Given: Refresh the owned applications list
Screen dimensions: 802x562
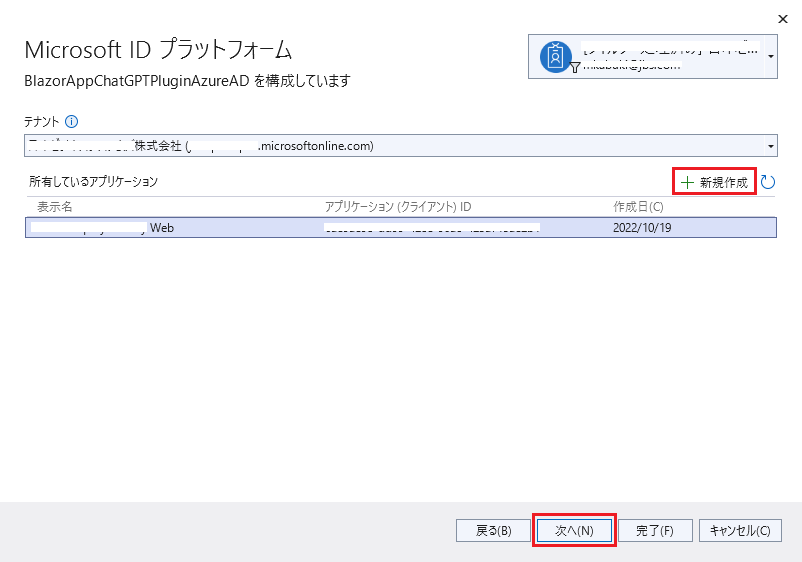Looking at the screenshot, I should [x=767, y=182].
